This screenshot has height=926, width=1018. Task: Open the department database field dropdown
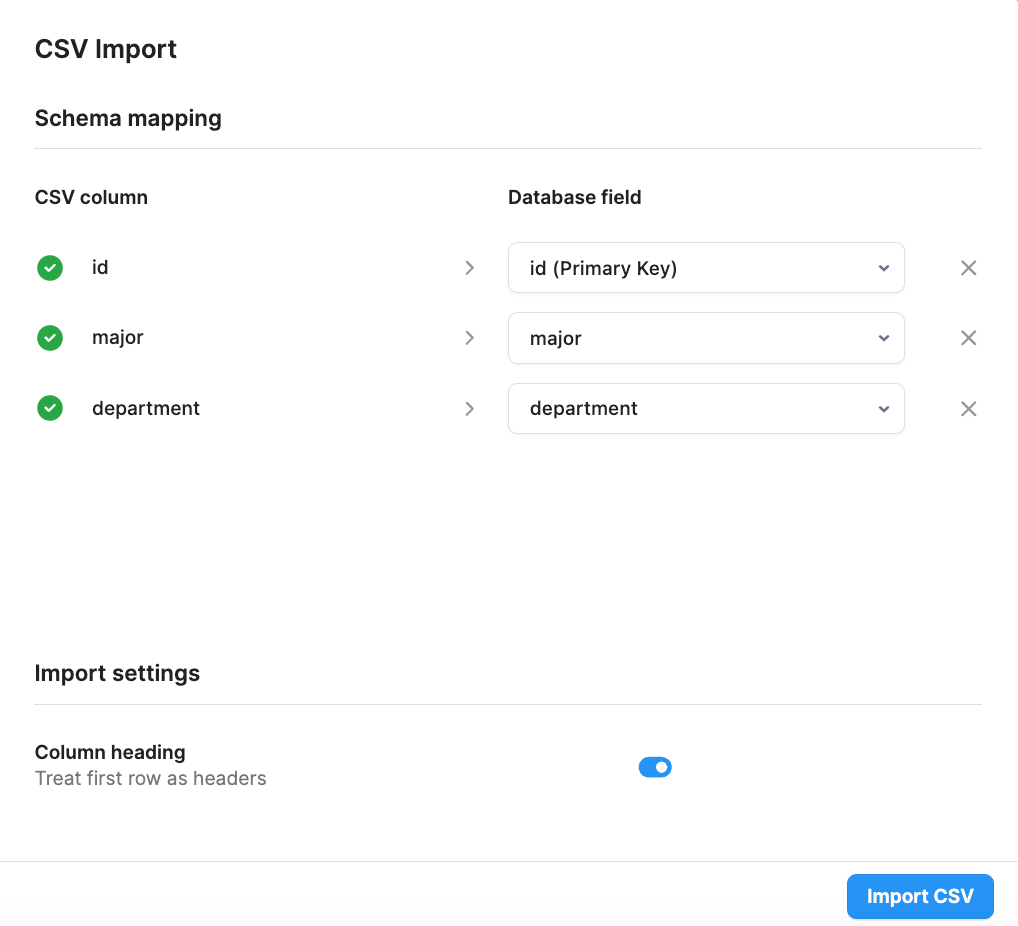(706, 408)
